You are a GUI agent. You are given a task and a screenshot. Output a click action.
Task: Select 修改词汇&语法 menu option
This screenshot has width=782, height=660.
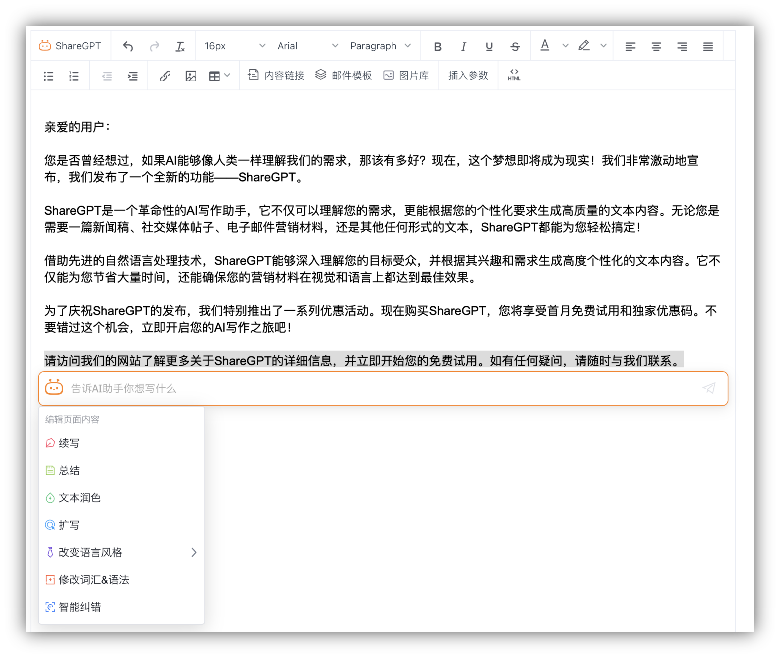pos(121,580)
